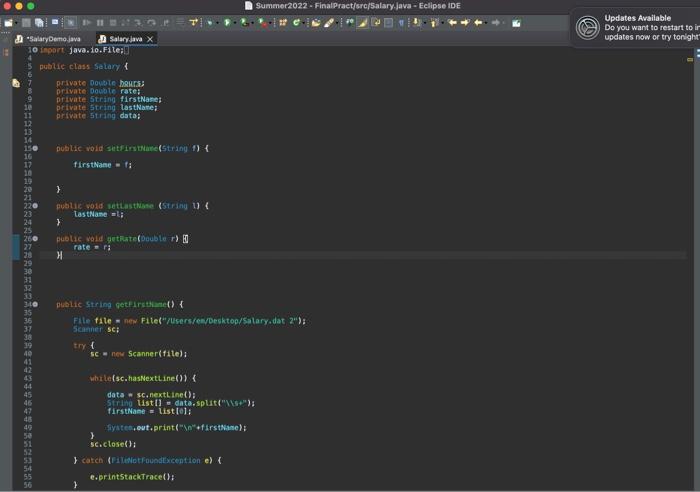Open the New wizard dropdown arrow

[16, 23]
